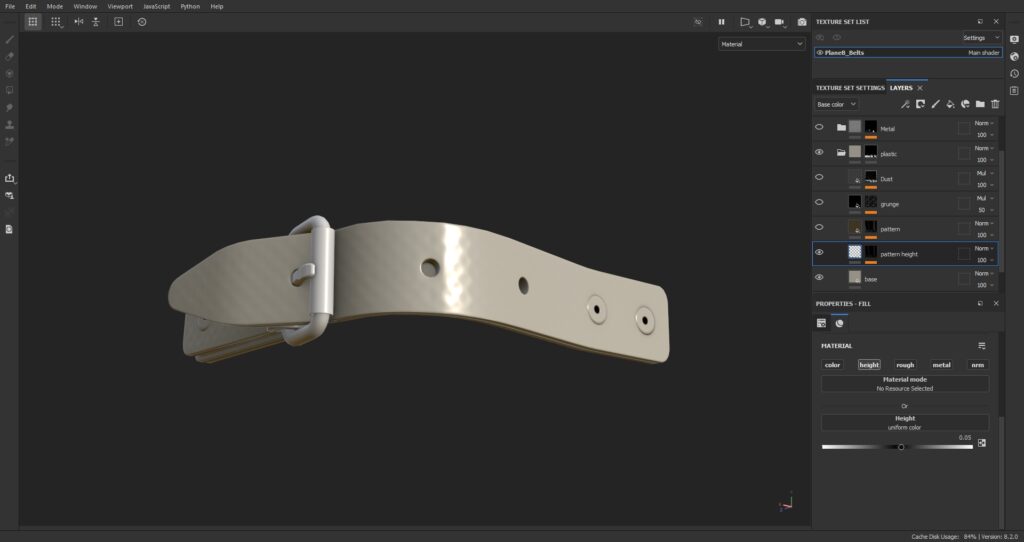This screenshot has height=542, width=1024.
Task: Click the add frame square-plus icon
Action: click(118, 22)
